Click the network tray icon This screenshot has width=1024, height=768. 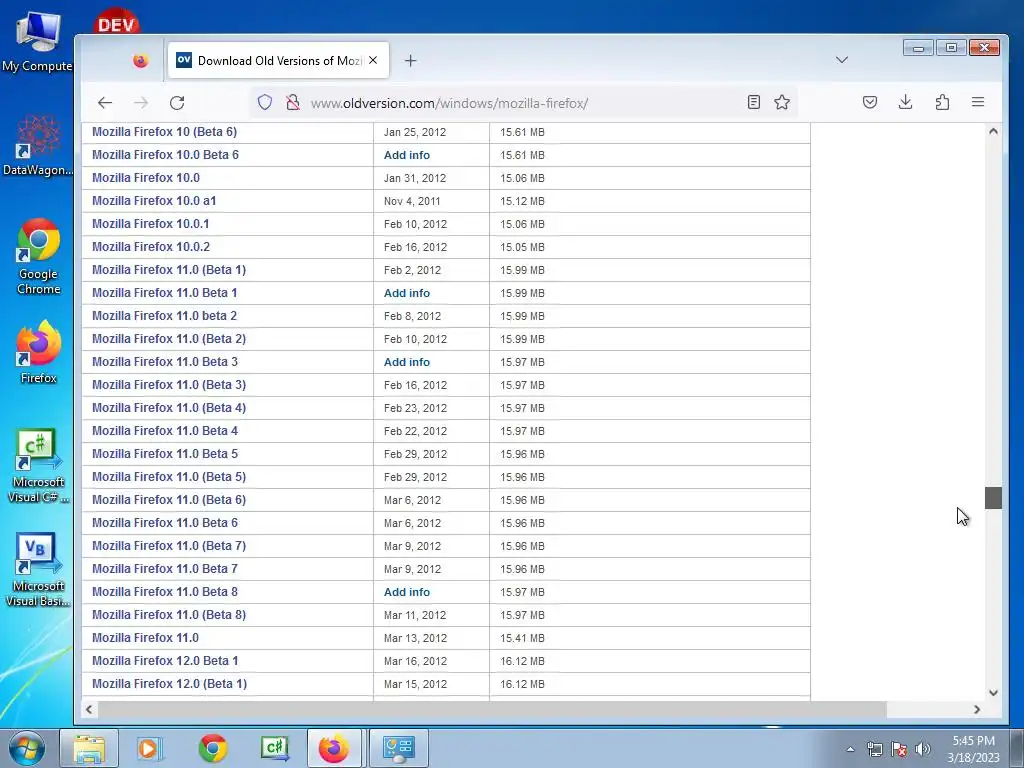point(874,749)
